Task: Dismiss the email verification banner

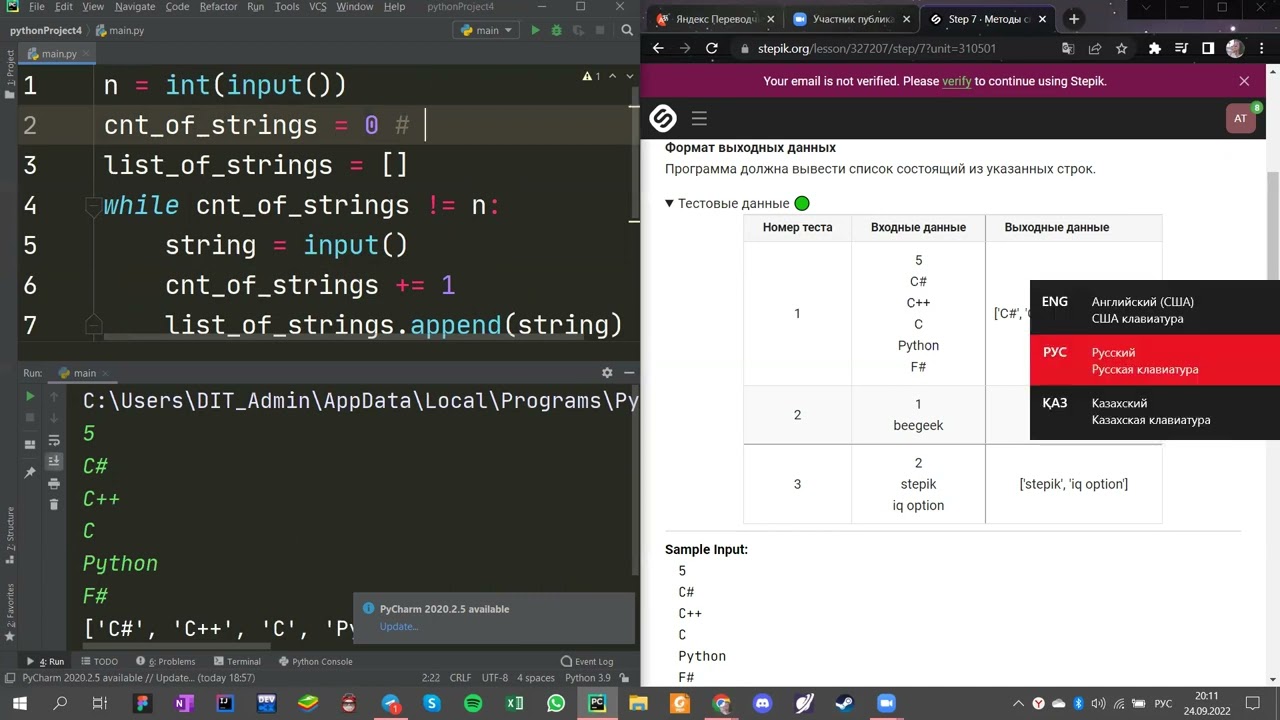Action: pyautogui.click(x=1244, y=81)
